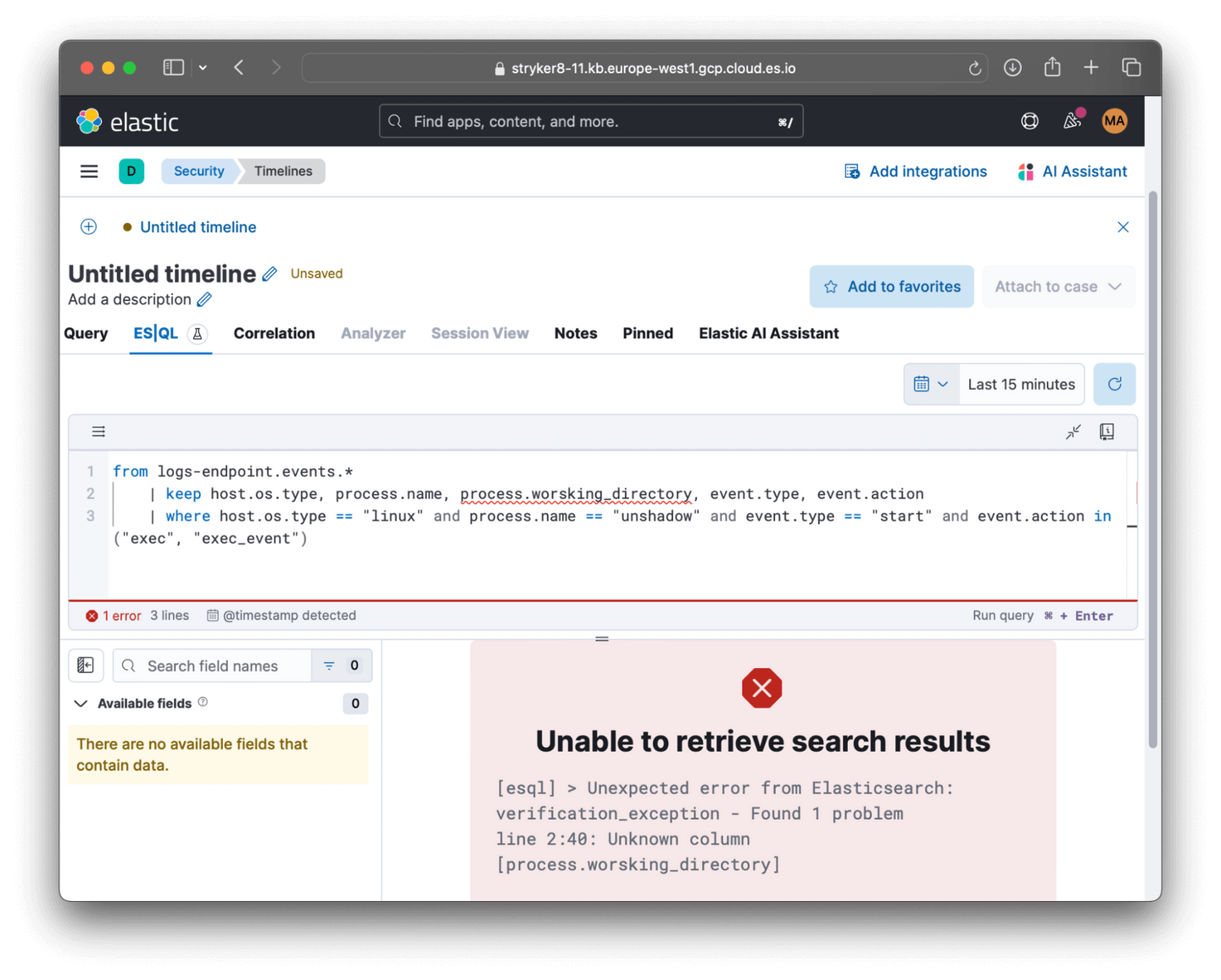Open the query editor options menu

click(98, 432)
